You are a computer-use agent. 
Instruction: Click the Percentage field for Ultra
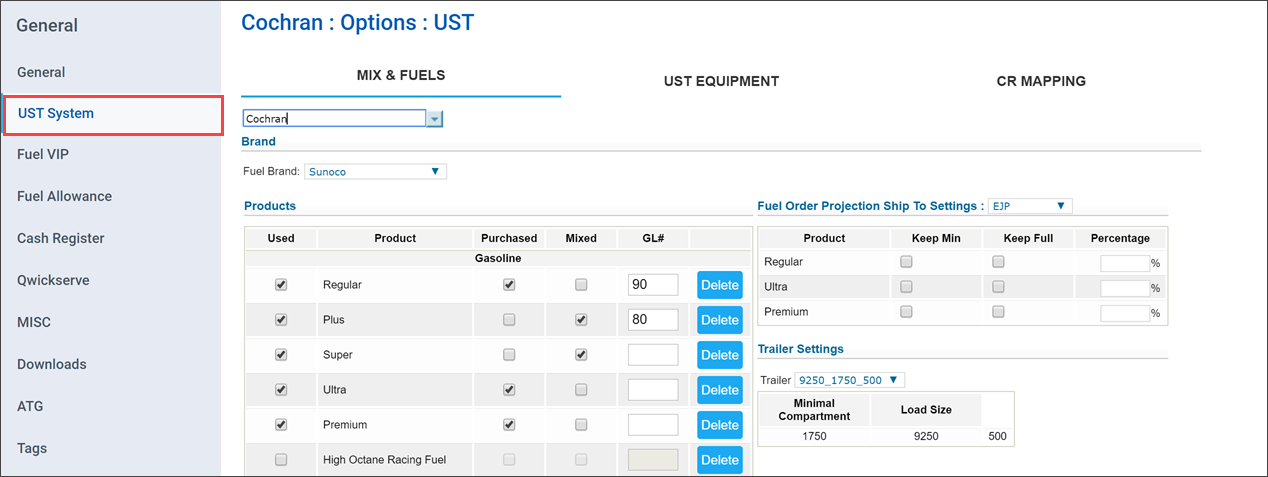1124,288
